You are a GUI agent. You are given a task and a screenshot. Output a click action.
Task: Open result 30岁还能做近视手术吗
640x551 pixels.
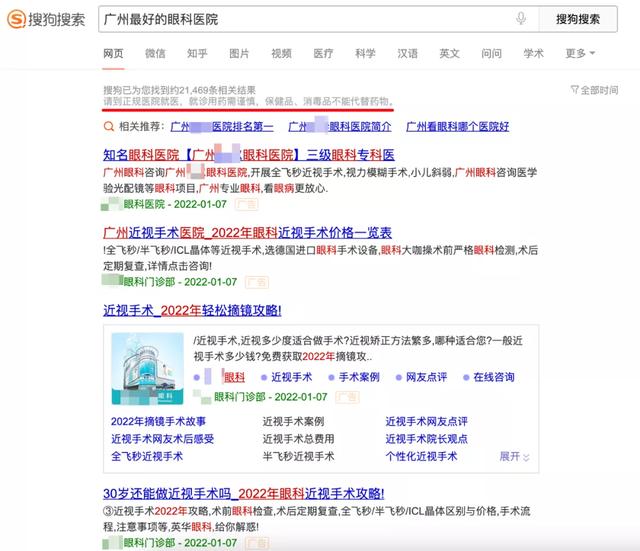pos(244,493)
